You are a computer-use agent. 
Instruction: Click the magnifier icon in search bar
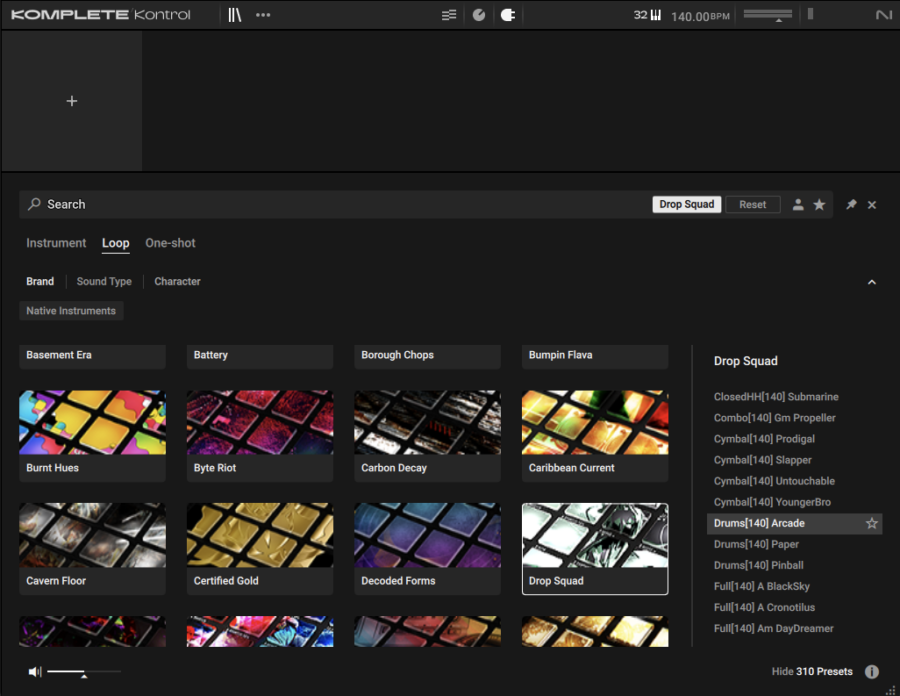(x=35, y=204)
